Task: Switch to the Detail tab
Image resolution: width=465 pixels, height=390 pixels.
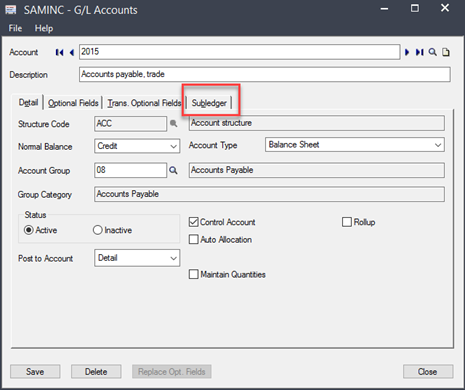Action: tap(28, 103)
